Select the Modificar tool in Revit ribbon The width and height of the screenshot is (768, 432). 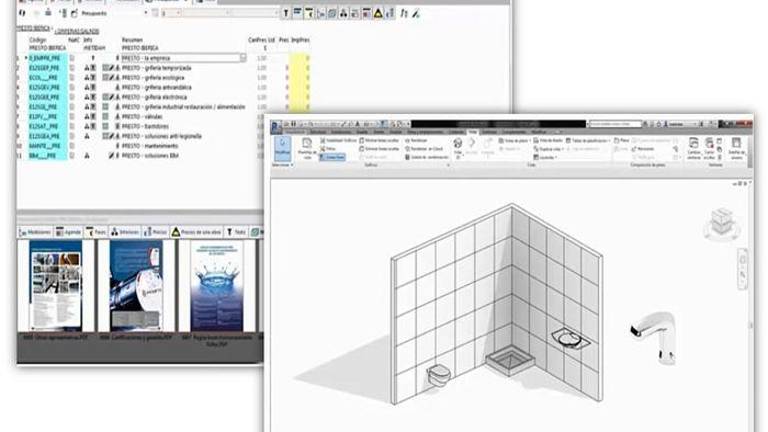pyautogui.click(x=283, y=148)
